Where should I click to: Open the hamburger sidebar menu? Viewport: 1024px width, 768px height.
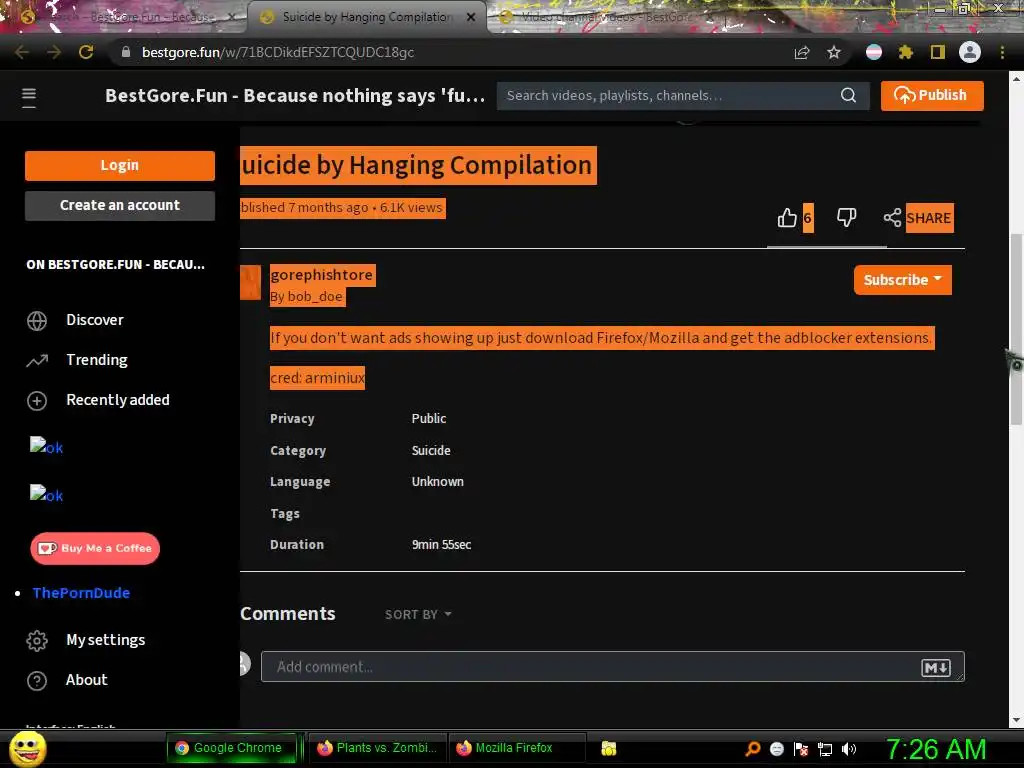click(29, 97)
